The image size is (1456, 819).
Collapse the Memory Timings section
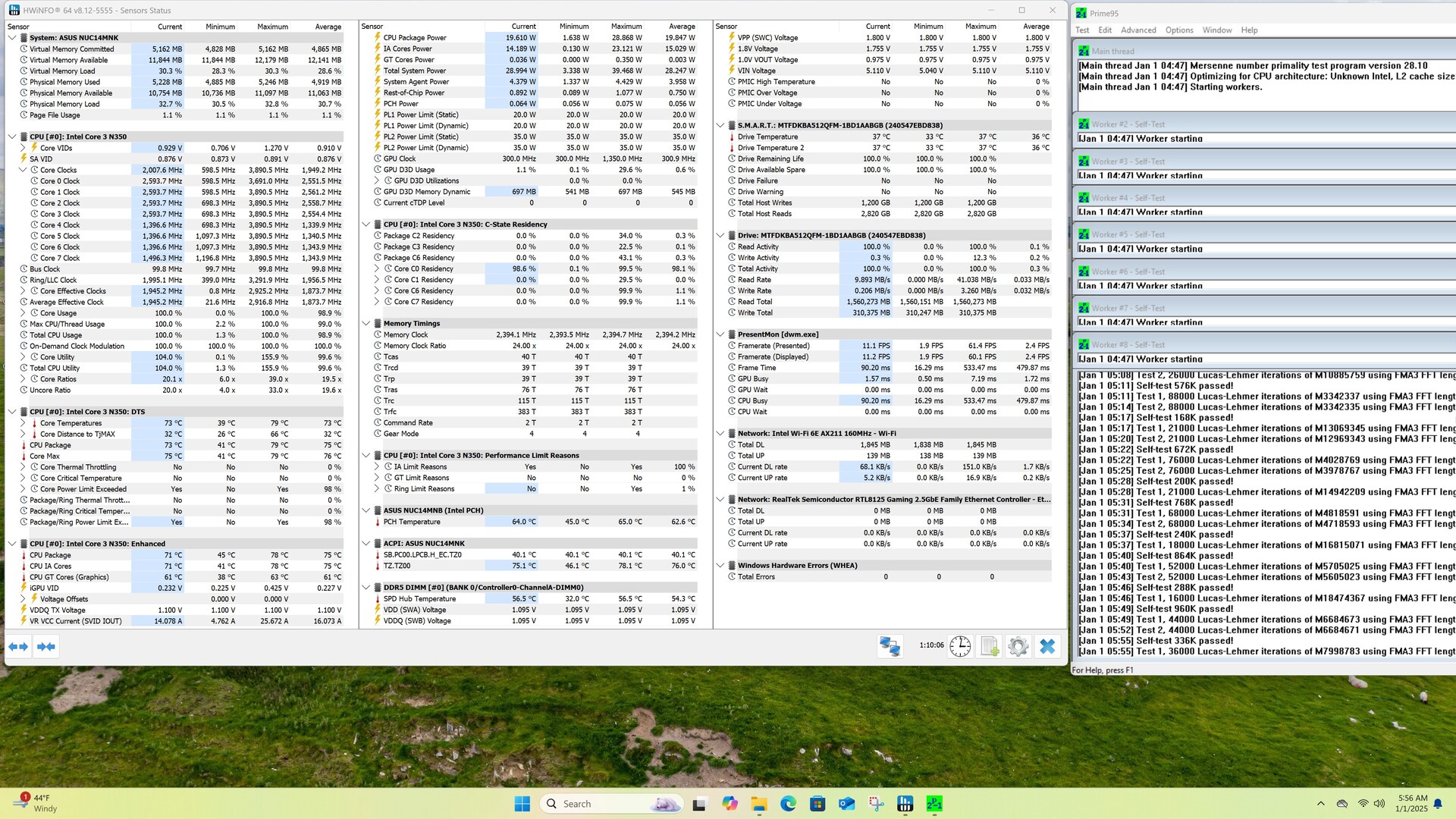[x=366, y=323]
